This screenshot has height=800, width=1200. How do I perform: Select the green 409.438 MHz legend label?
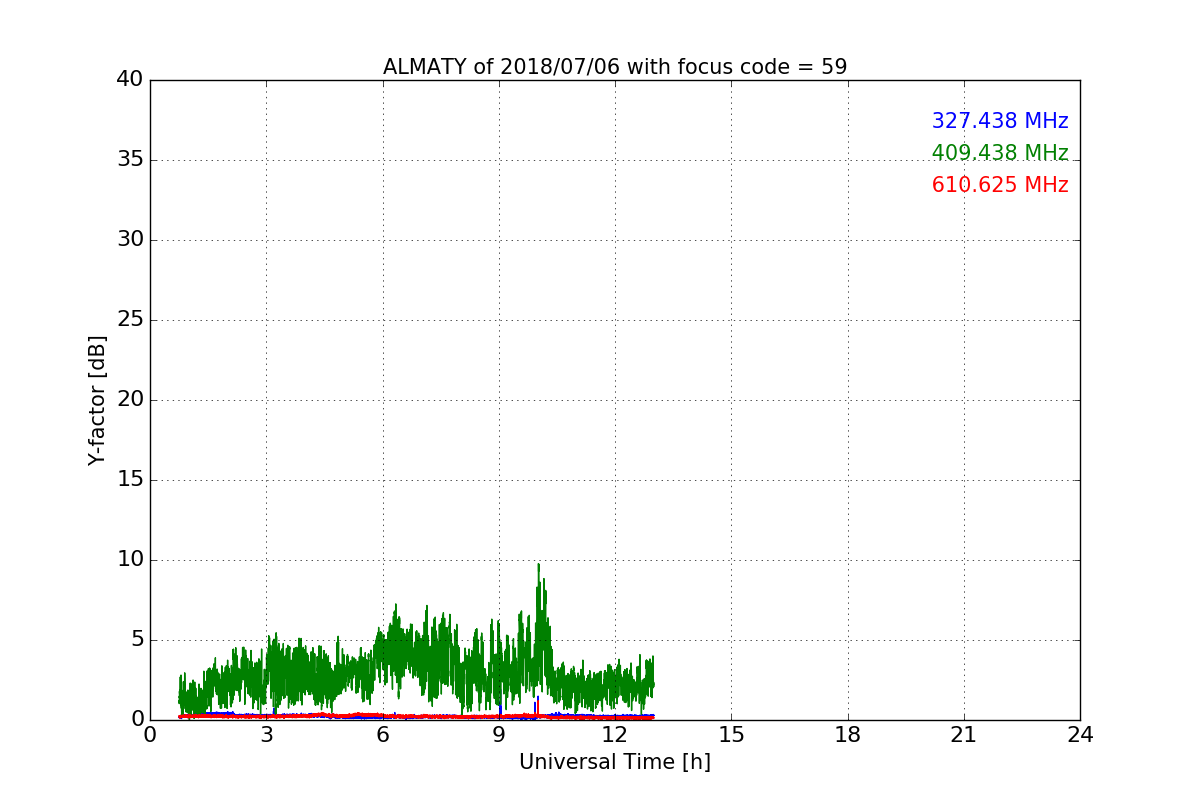(1000, 153)
